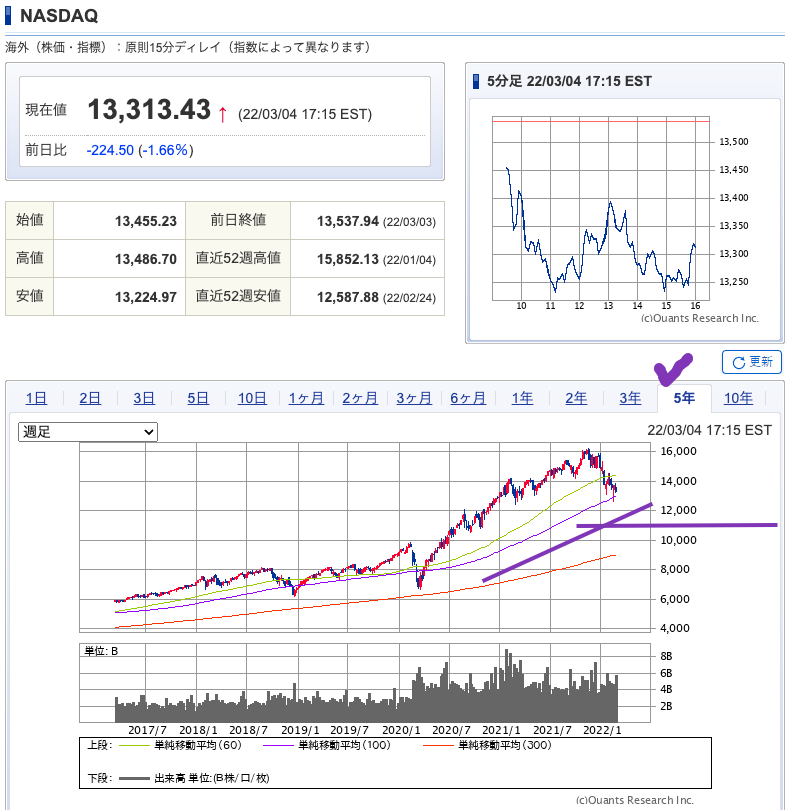Viewport: 793px width, 810px height.
Task: Click the chart timestamp 22/03/04 17:15 EST
Action: pos(709,430)
